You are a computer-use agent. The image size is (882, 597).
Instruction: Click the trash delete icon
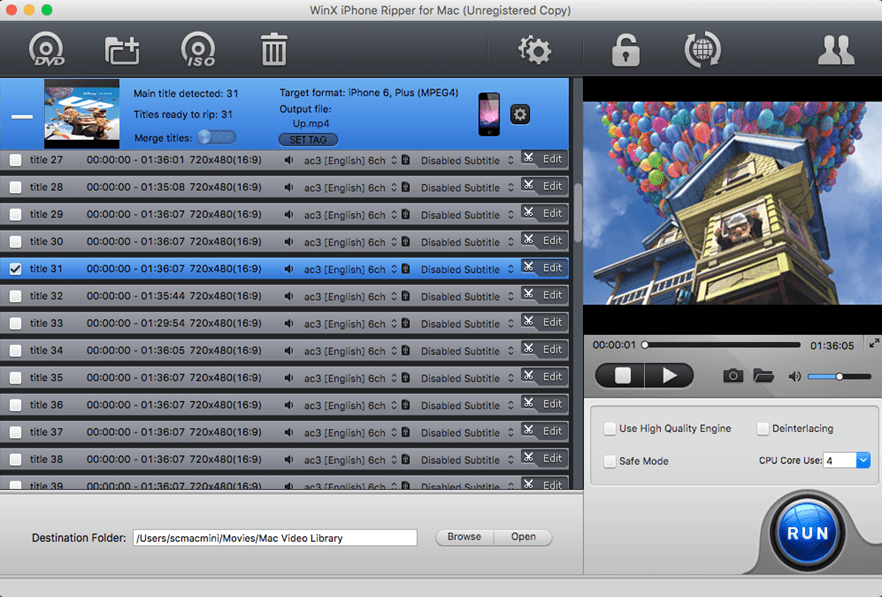pyautogui.click(x=273, y=48)
